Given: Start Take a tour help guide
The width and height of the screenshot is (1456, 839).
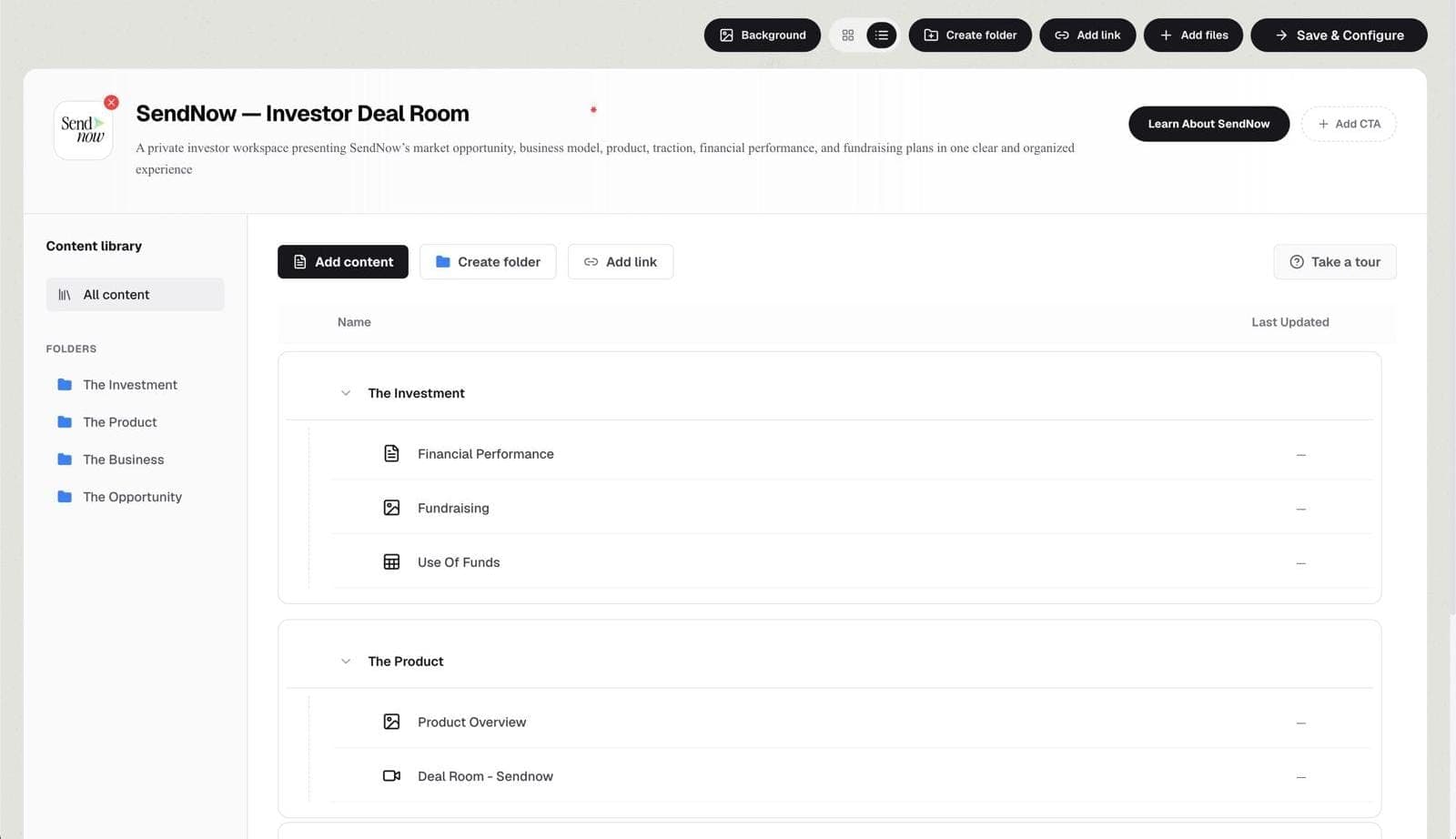Looking at the screenshot, I should pos(1335,262).
